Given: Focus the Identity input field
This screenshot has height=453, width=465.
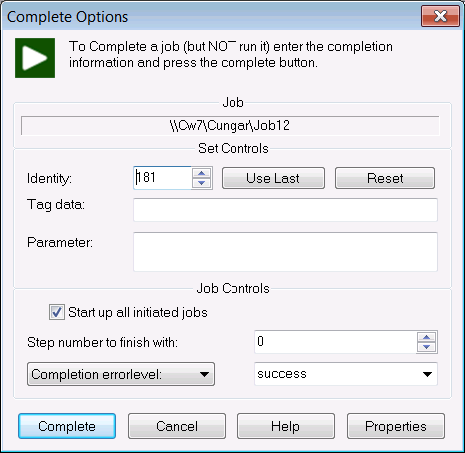Looking at the screenshot, I should 163,178.
